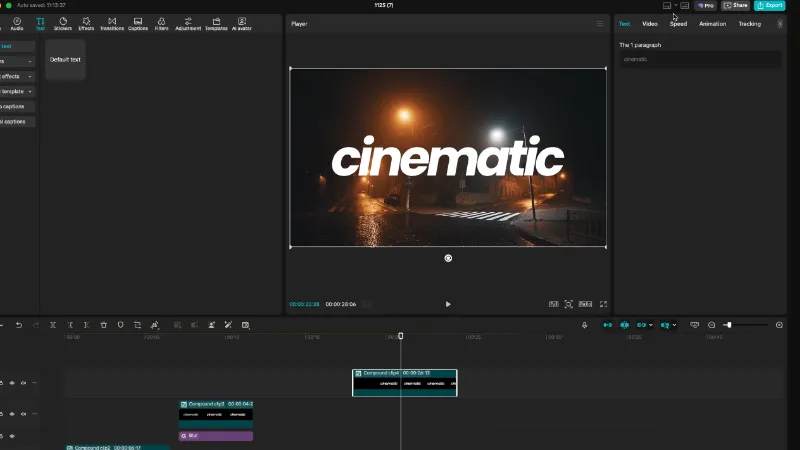Switch to the Animation tab

click(x=712, y=23)
